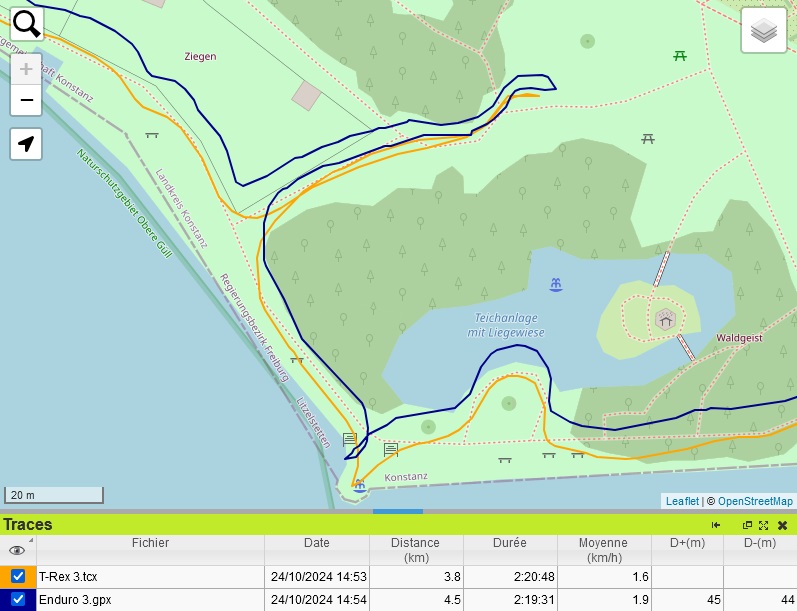Uncheck the Enduro 3.gpx trace checkbox
The image size is (797, 611).
[18, 599]
